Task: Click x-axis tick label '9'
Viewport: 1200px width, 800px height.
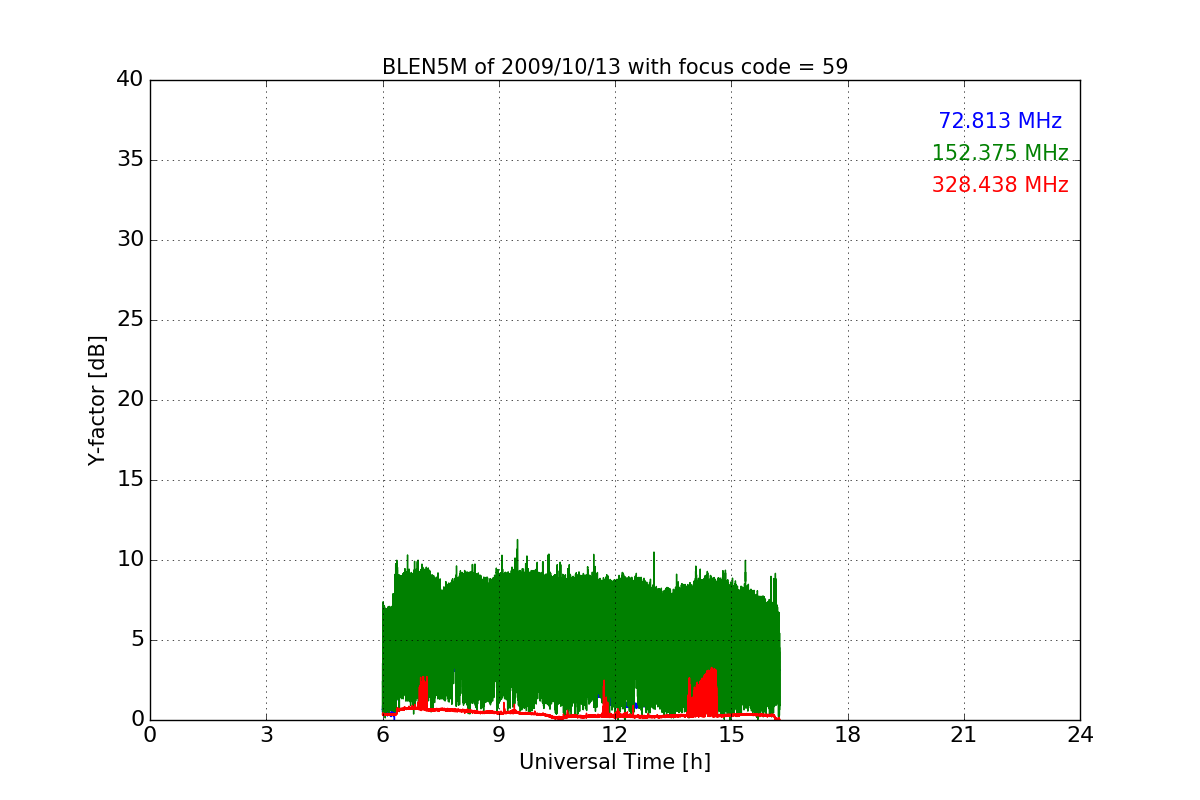Action: click(x=499, y=735)
